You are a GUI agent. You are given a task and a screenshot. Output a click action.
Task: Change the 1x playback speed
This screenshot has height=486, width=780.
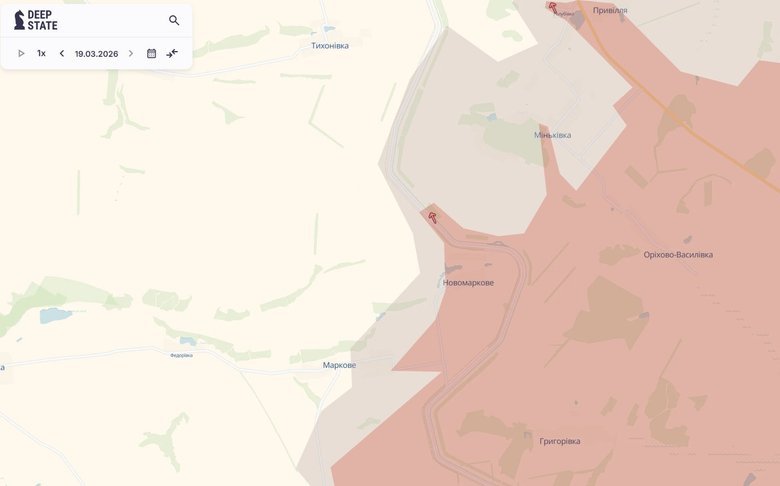(41, 53)
